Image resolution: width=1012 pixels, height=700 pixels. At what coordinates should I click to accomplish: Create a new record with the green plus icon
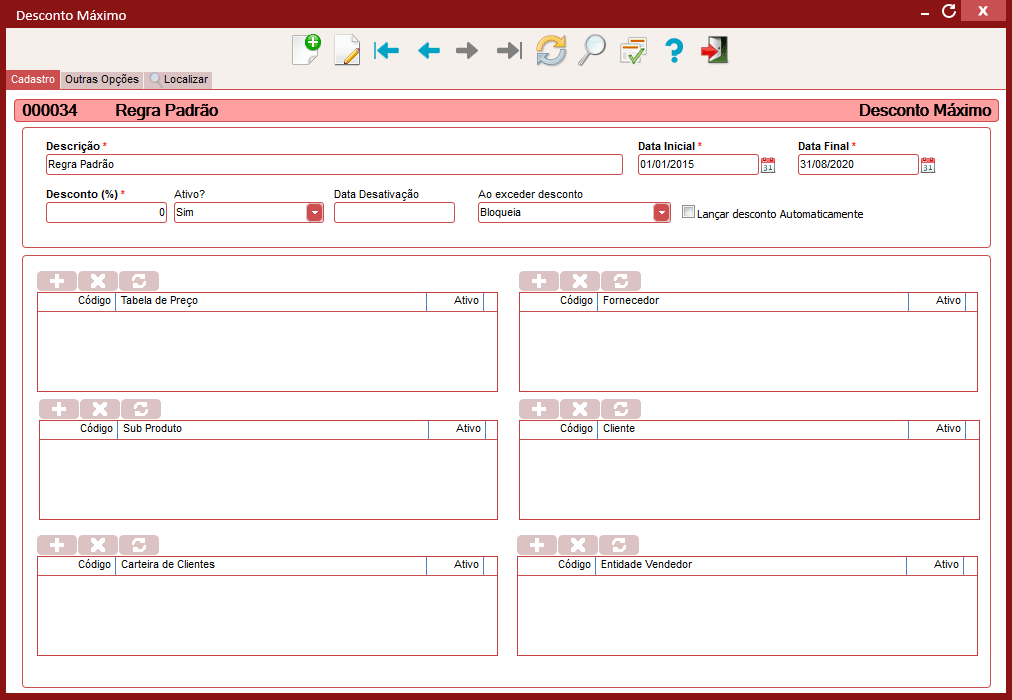(307, 50)
